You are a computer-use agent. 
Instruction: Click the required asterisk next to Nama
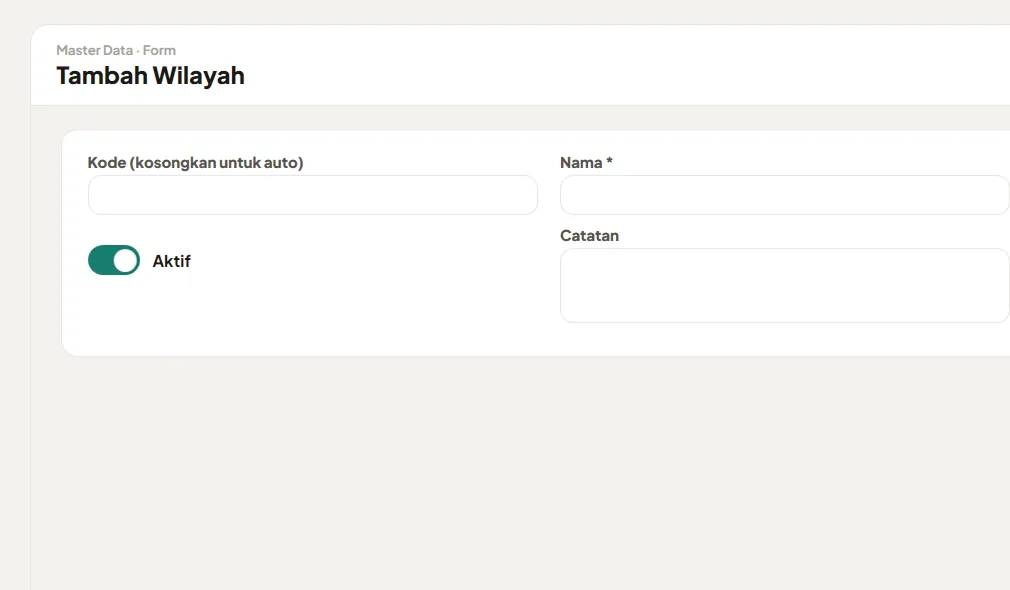609,162
